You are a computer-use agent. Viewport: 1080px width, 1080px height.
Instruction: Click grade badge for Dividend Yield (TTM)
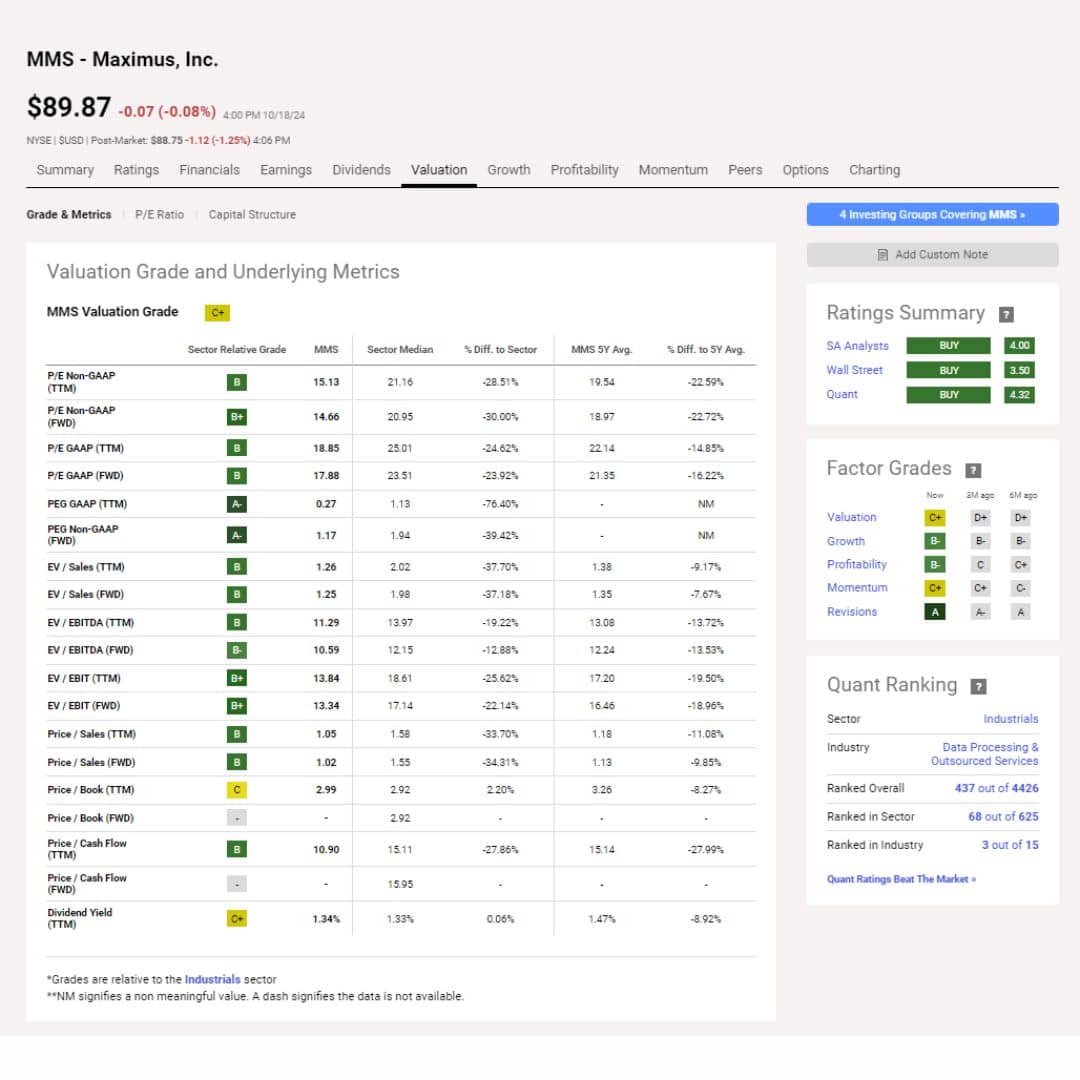(x=236, y=919)
